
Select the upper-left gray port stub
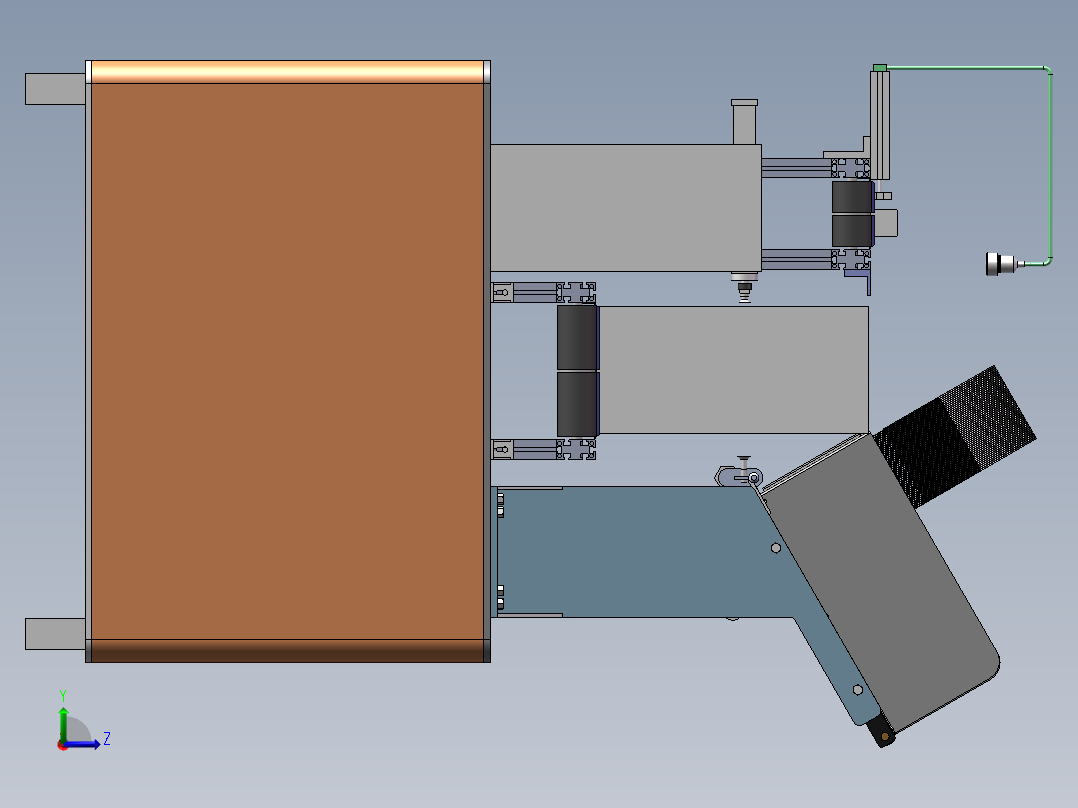pyautogui.click(x=55, y=89)
